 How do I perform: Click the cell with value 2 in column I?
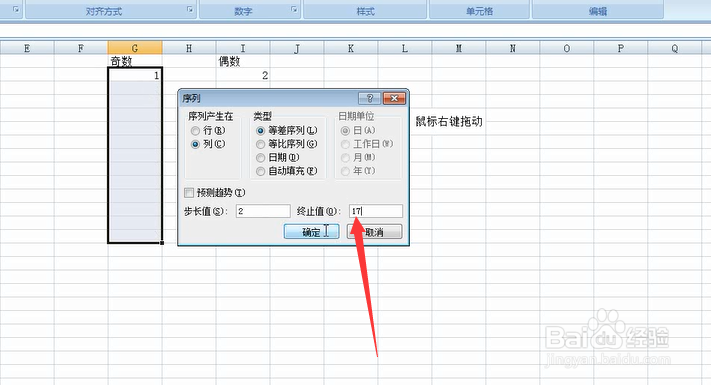(243, 75)
